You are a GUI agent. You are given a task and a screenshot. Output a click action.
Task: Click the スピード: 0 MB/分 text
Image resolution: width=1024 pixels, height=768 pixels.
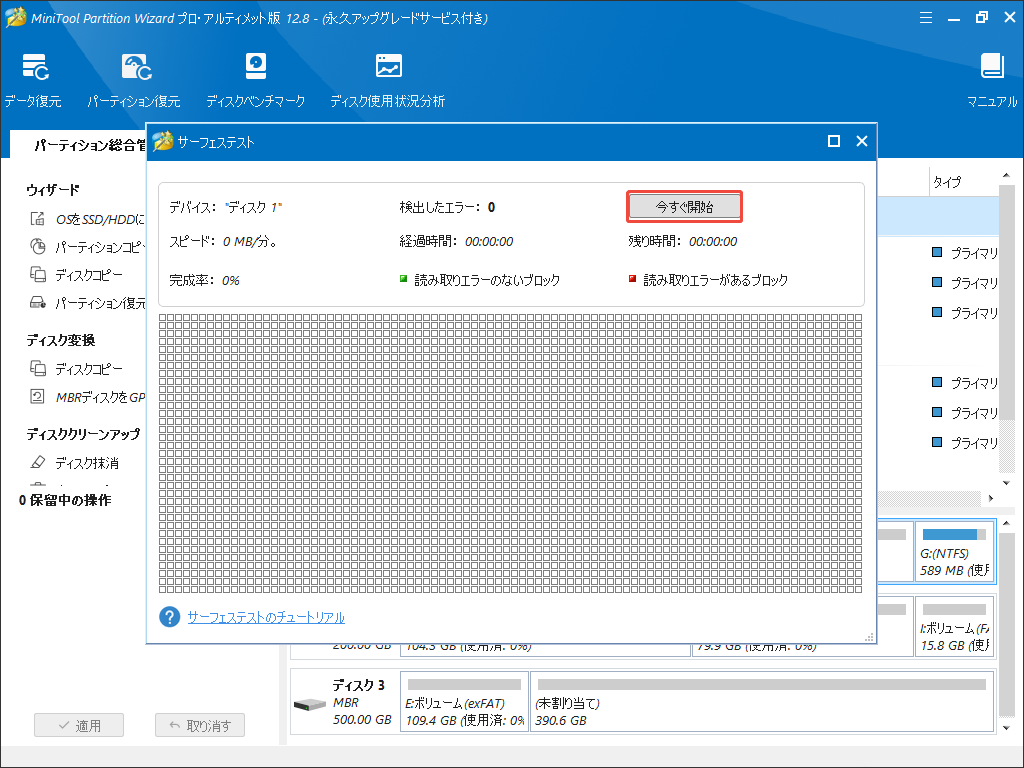click(x=223, y=242)
